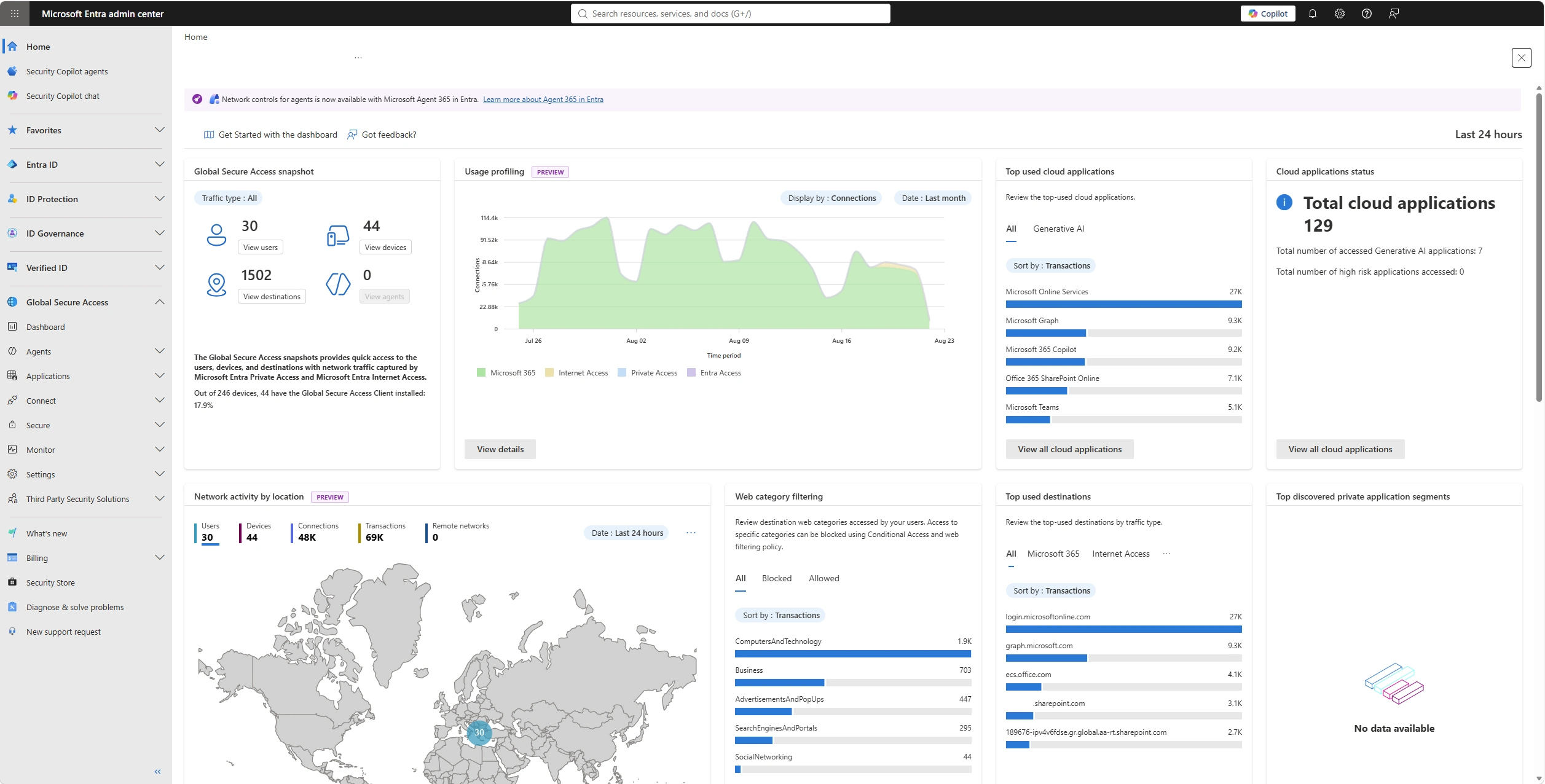Open New support request icon
The width and height of the screenshot is (1545, 784).
(x=12, y=632)
